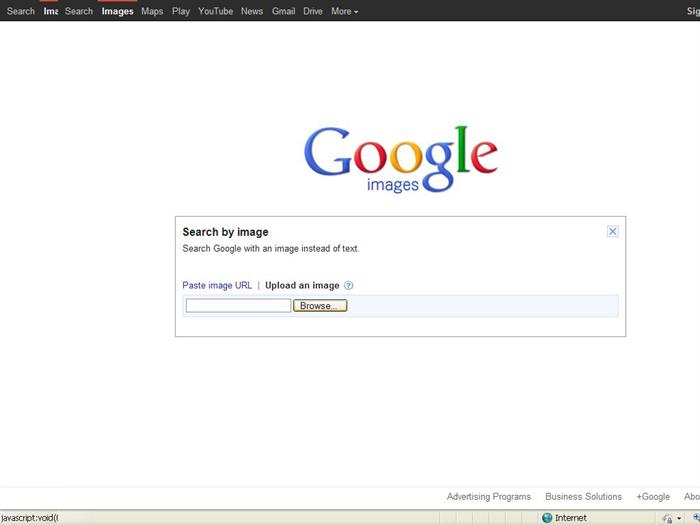Click the leftmost Search link in top bar

coord(21,11)
